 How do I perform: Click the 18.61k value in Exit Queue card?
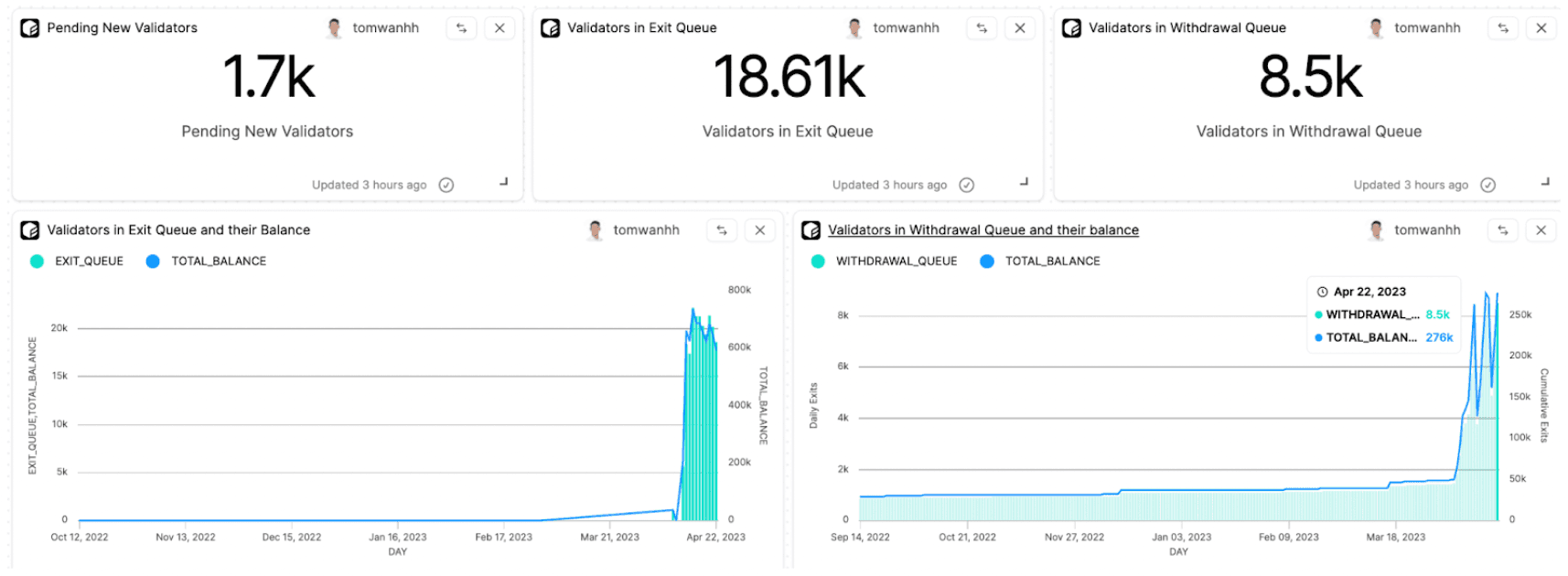(789, 77)
